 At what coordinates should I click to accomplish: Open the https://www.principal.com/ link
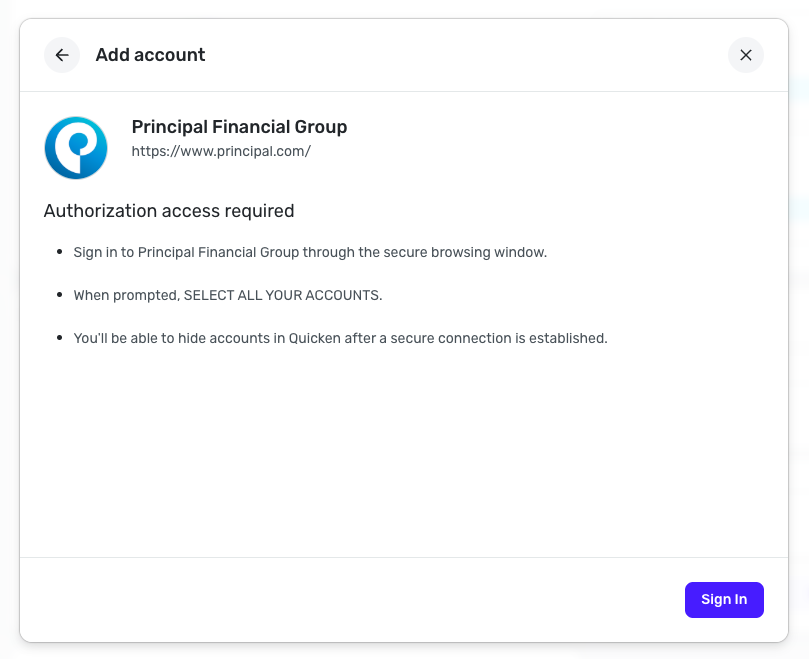(221, 151)
